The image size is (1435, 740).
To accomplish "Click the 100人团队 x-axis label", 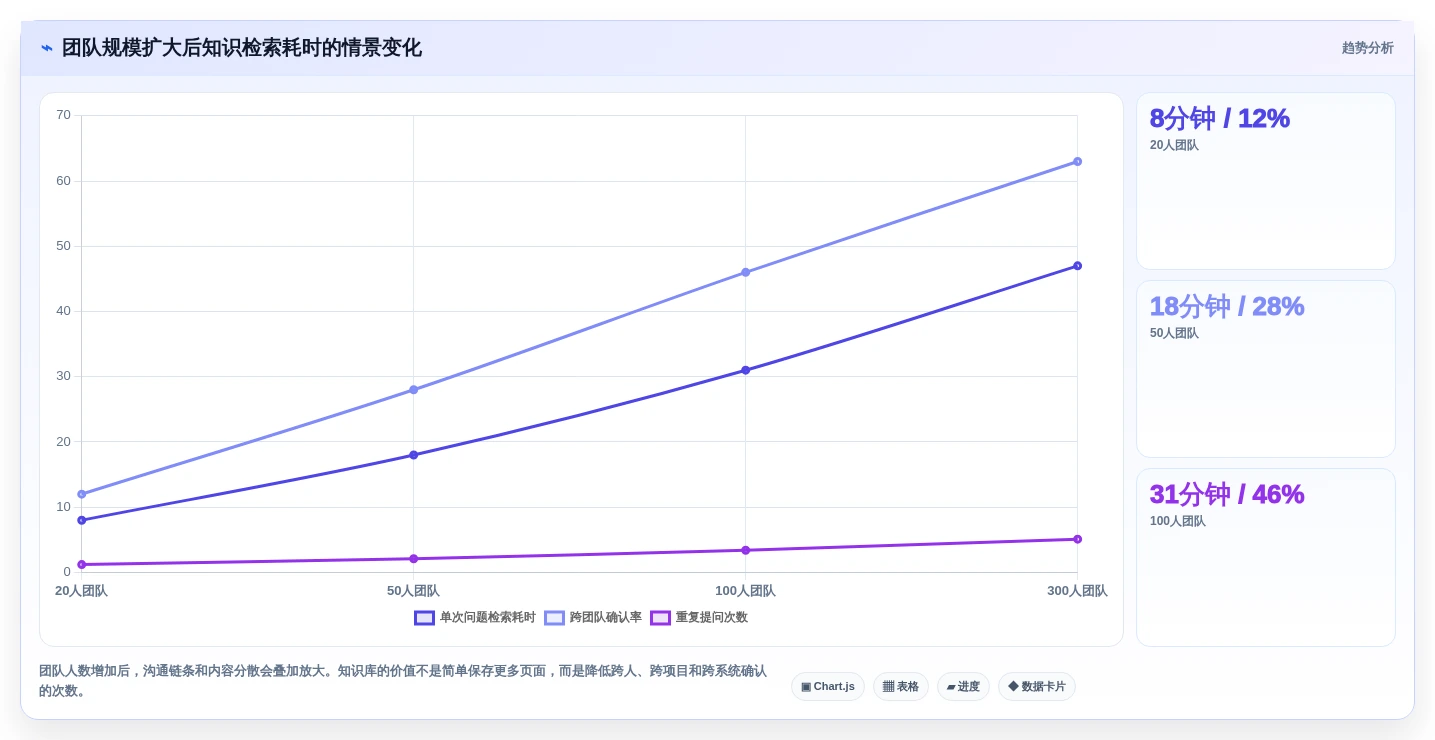I will coord(745,591).
